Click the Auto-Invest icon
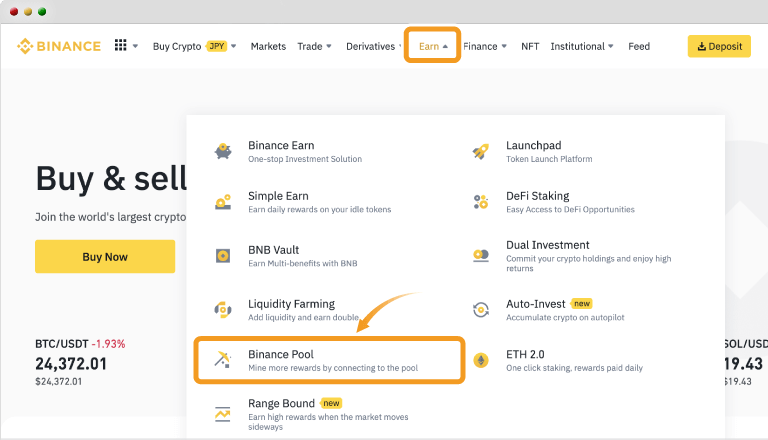The width and height of the screenshot is (768, 440). pyautogui.click(x=480, y=310)
